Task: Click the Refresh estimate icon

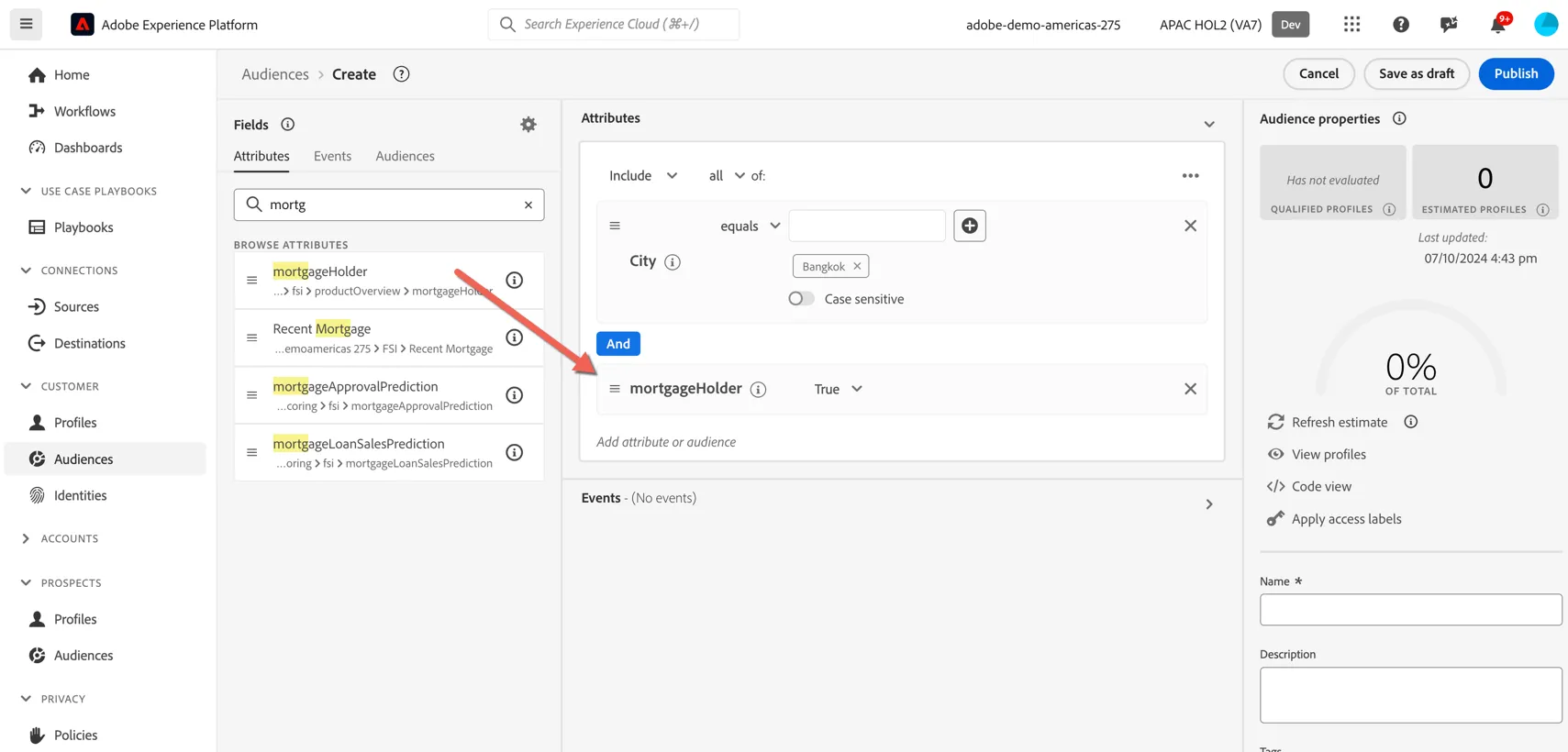Action: click(x=1275, y=422)
